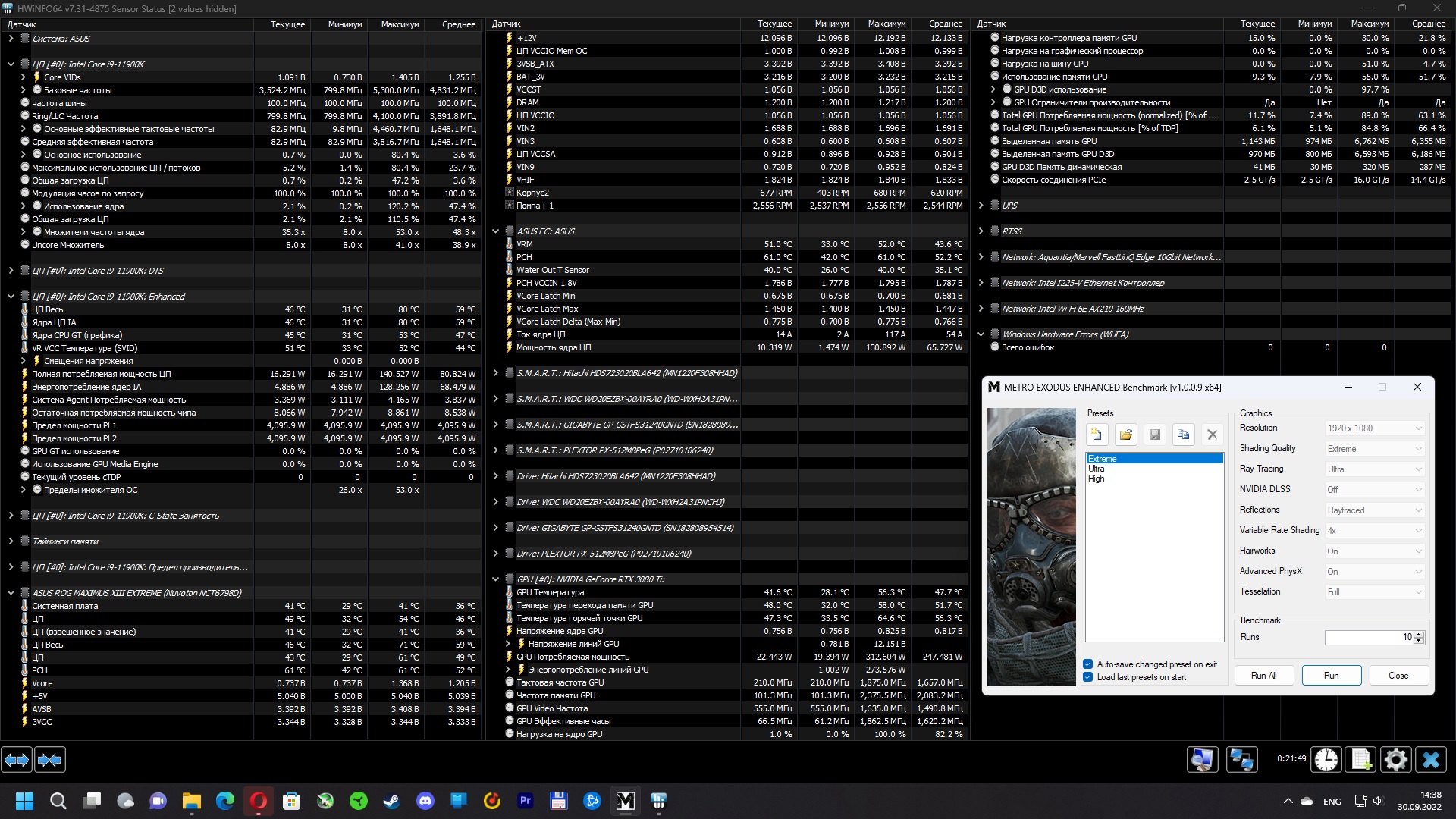This screenshot has height=819, width=1456.
Task: Uncheck Auto-save changed preset on exit
Action: [x=1088, y=664]
